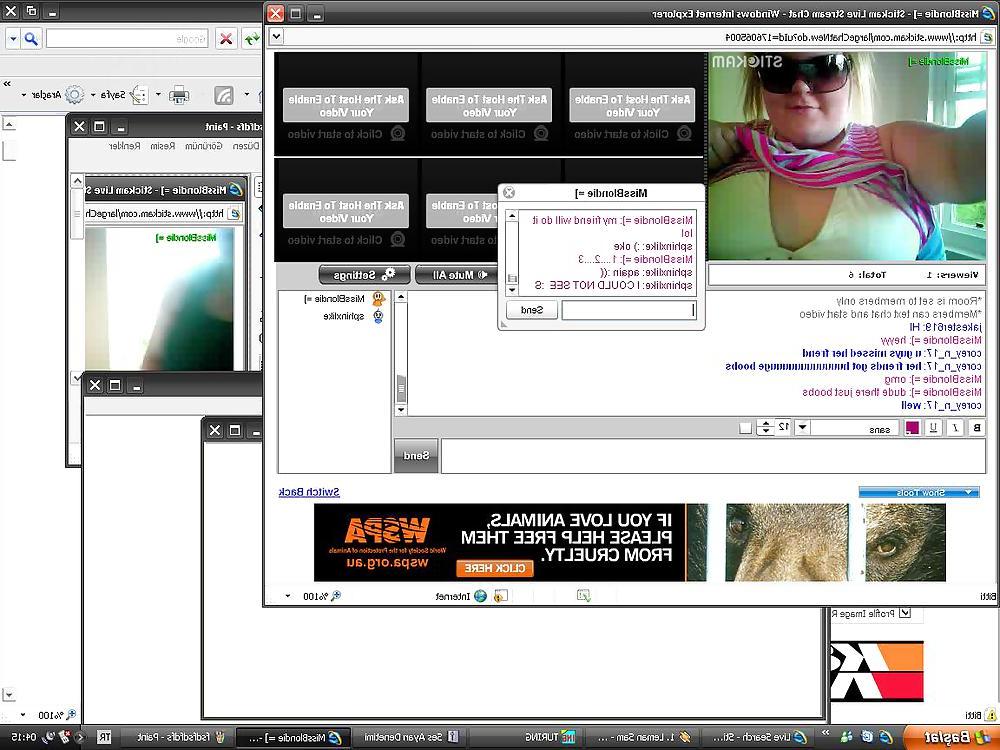Click the Google search box in background browser

[128, 39]
